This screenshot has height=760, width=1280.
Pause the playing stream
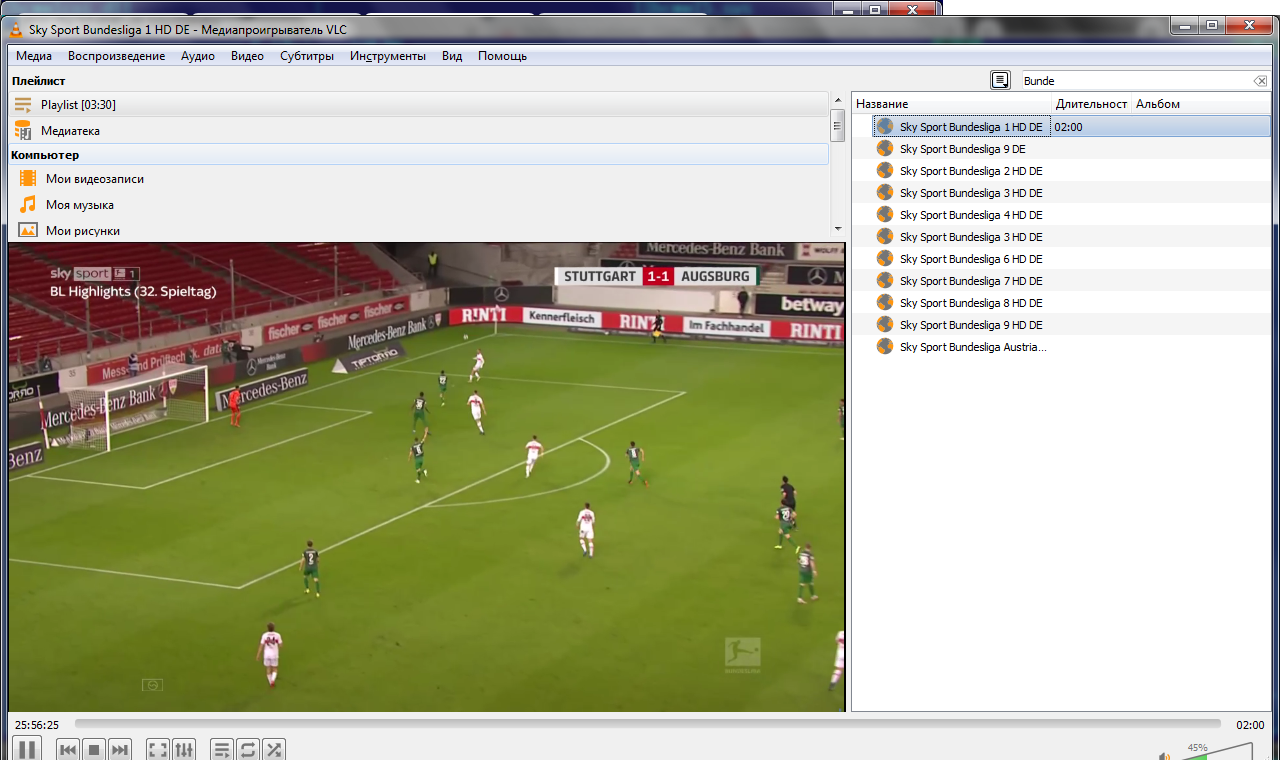coord(27,749)
